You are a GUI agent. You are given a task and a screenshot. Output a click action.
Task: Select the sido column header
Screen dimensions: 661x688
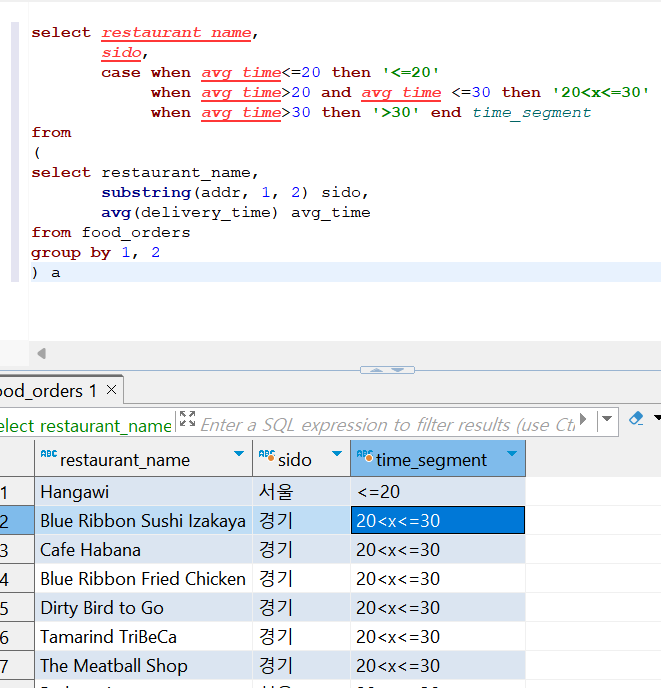pyautogui.click(x=302, y=459)
